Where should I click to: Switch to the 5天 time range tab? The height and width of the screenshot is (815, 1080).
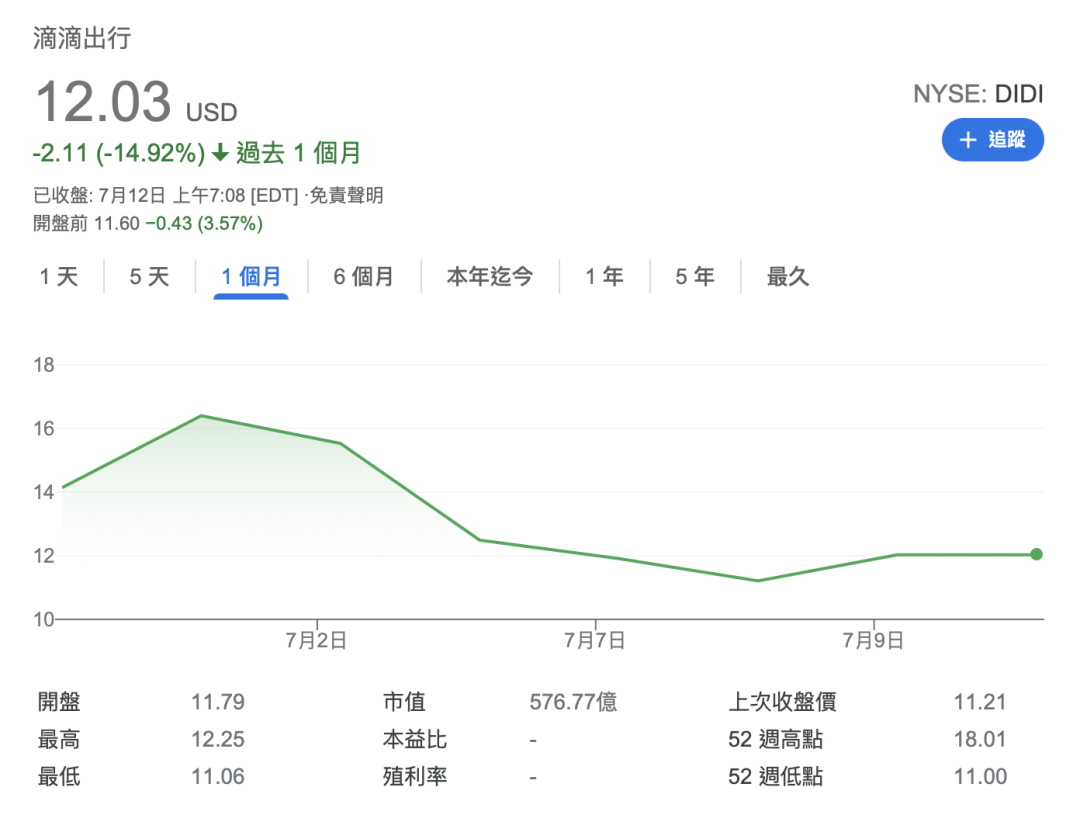pos(148,276)
